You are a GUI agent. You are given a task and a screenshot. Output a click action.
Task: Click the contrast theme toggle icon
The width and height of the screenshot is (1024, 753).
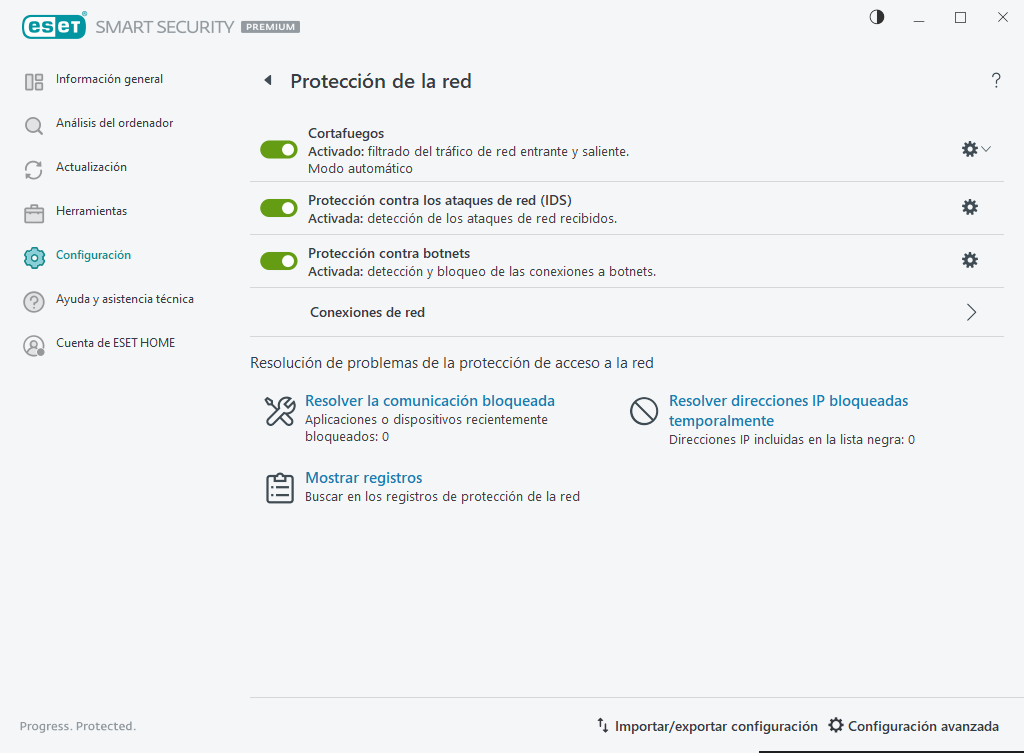tap(877, 17)
